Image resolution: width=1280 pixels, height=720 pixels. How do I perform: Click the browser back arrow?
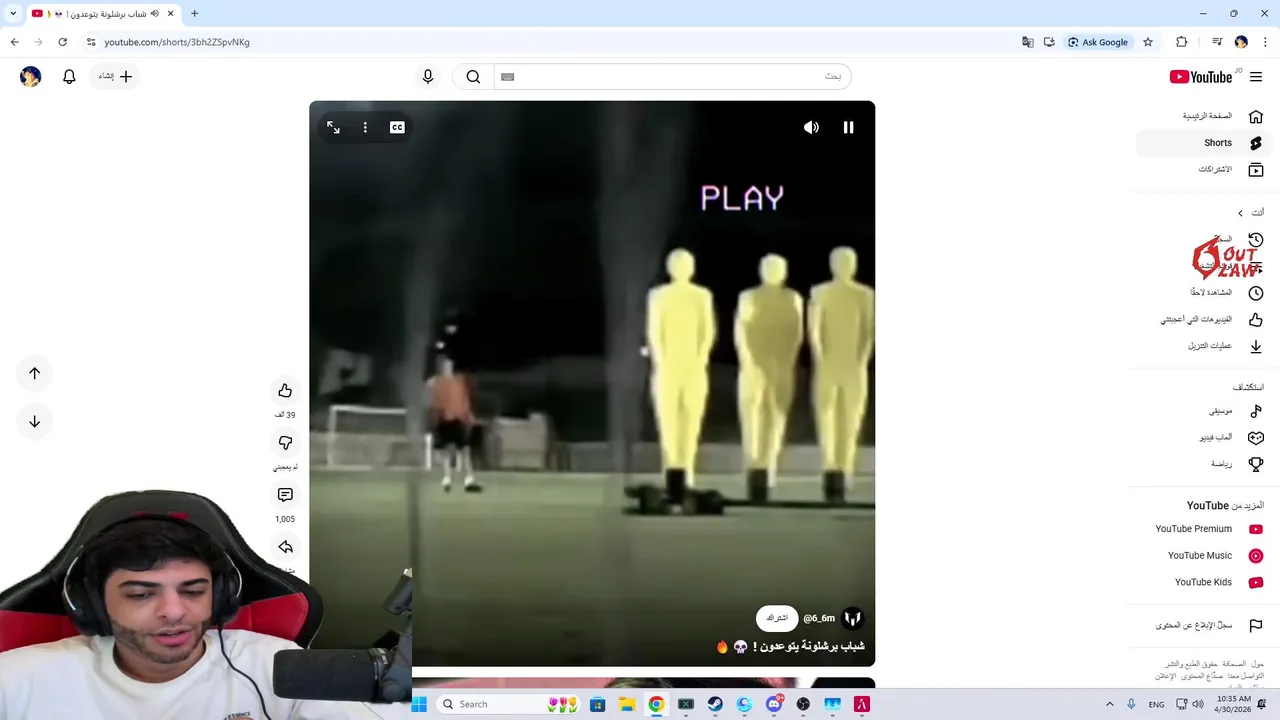pos(15,42)
